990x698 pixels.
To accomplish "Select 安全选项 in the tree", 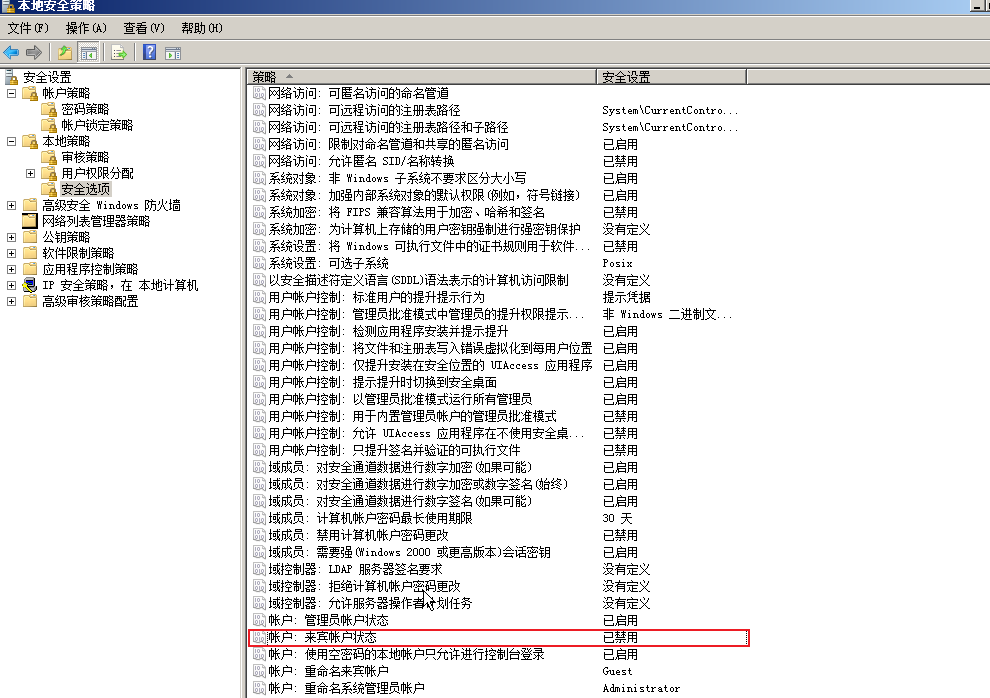I will (86, 189).
